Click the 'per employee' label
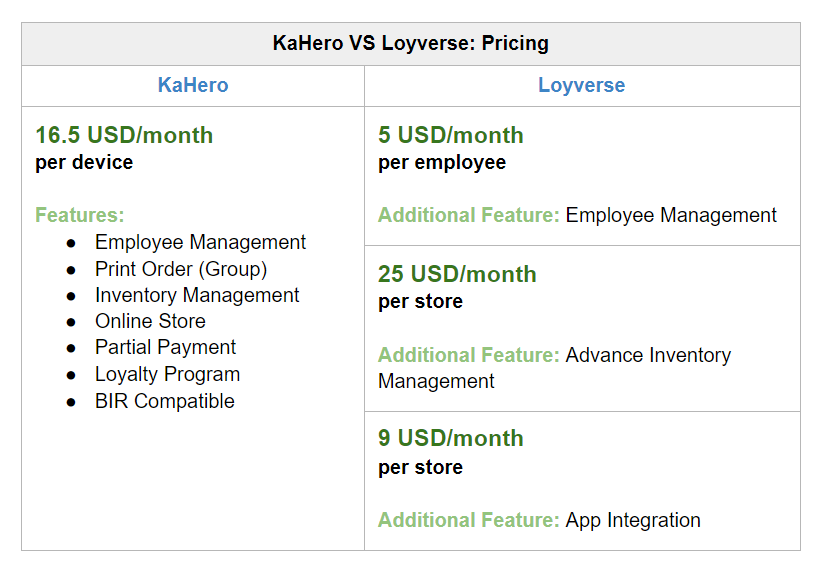This screenshot has width=822, height=568. [442, 163]
